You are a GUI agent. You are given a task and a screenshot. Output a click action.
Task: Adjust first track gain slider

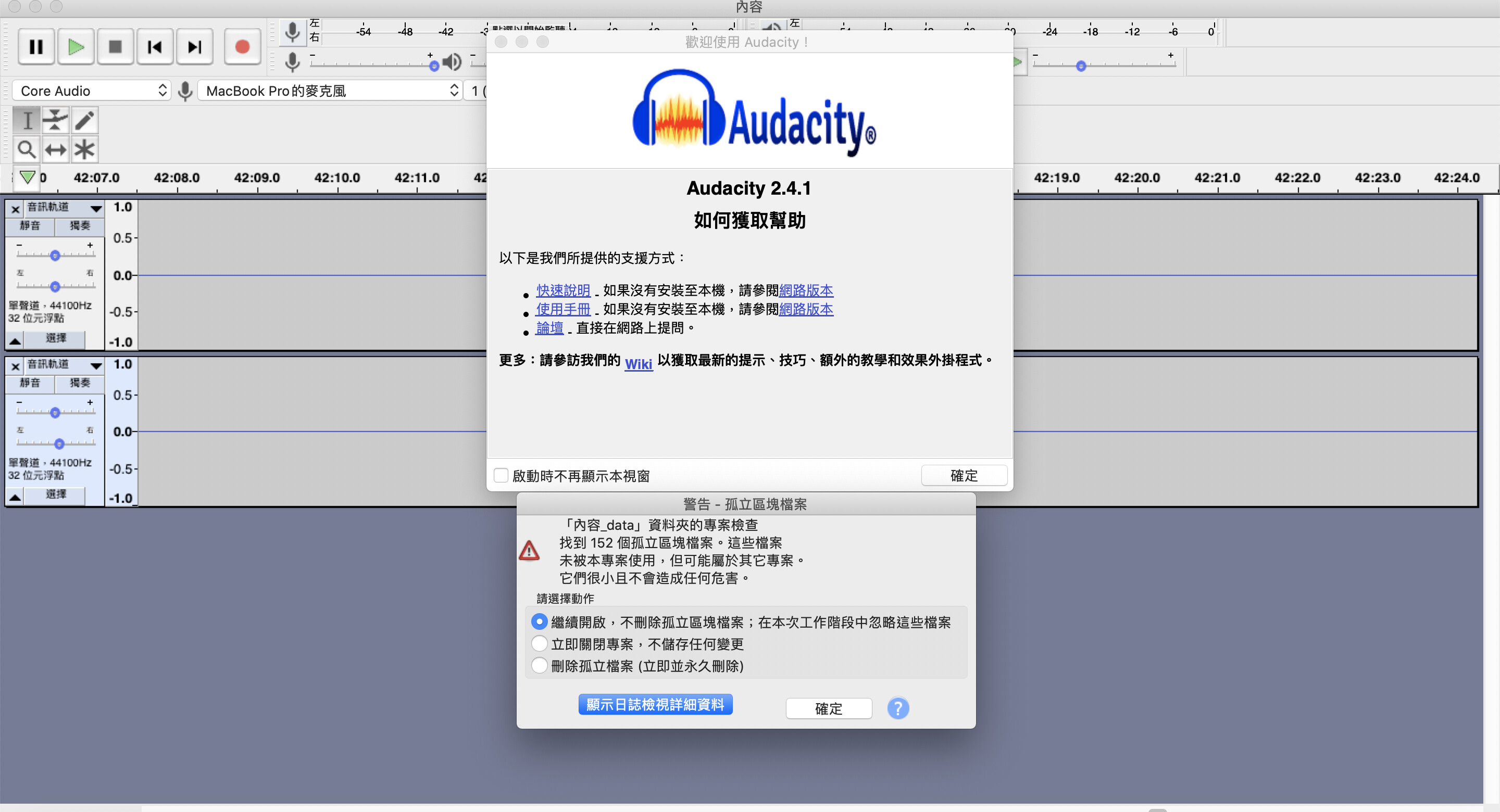pos(55,255)
